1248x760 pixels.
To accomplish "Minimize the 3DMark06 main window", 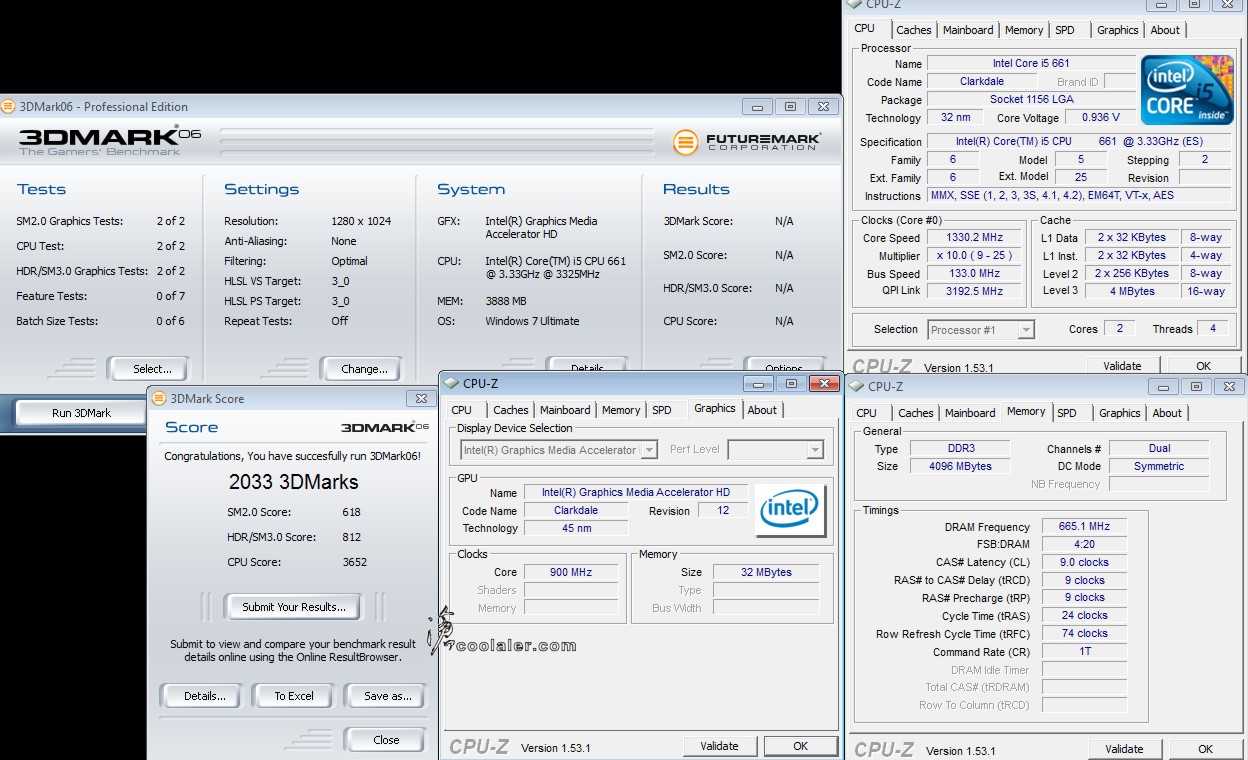I will coord(758,106).
